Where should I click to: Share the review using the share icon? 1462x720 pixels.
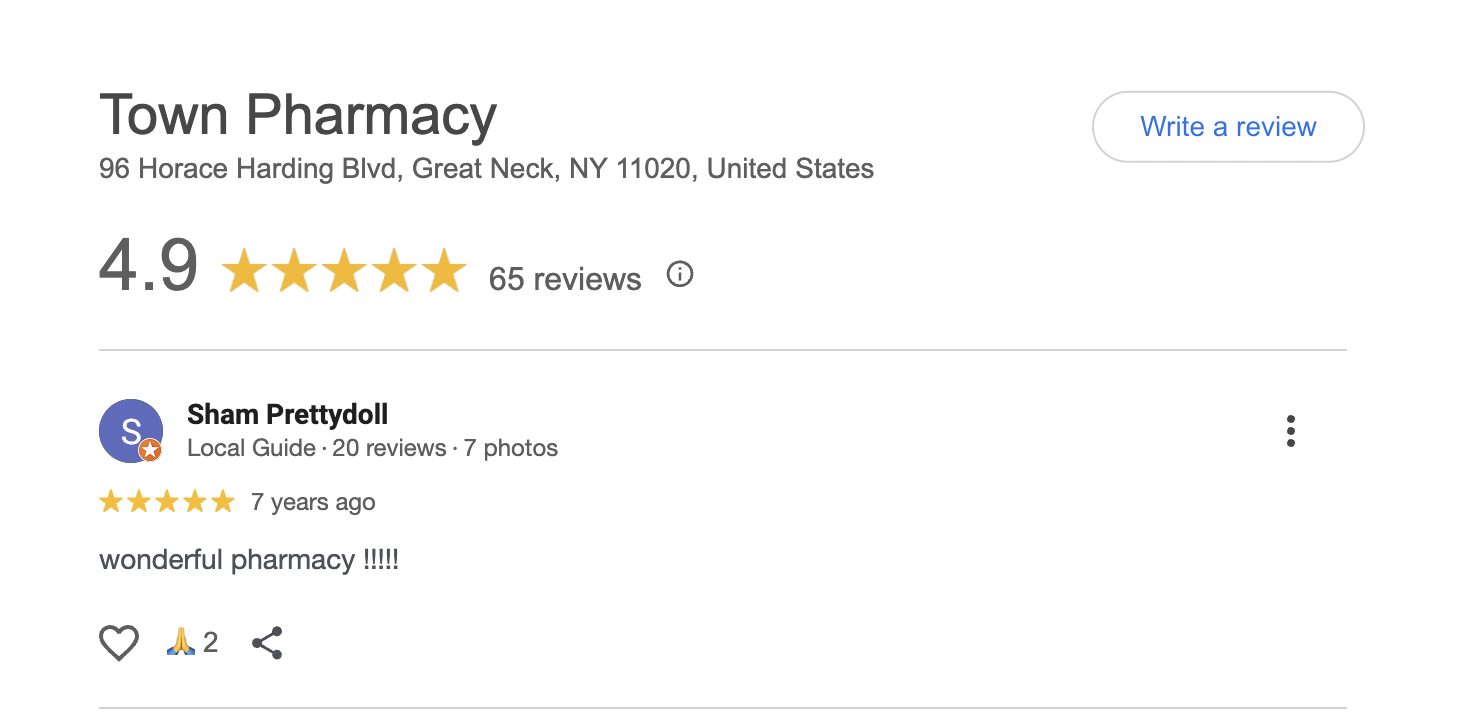[267, 642]
